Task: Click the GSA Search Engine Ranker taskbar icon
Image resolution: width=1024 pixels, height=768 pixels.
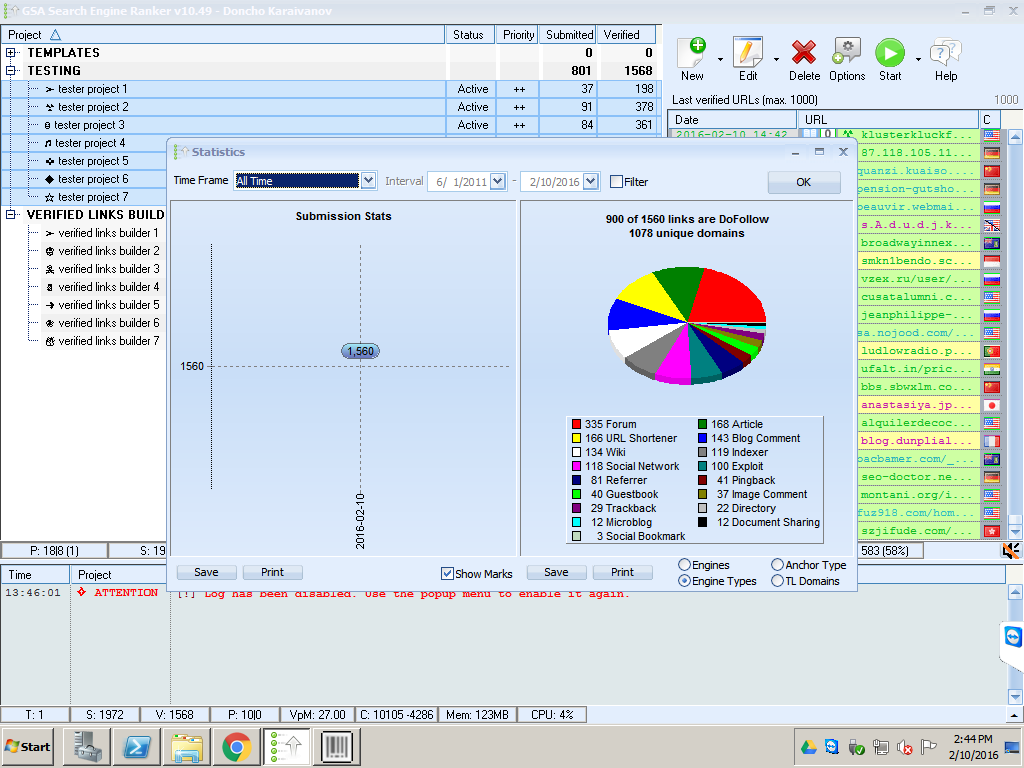Action: 287,747
